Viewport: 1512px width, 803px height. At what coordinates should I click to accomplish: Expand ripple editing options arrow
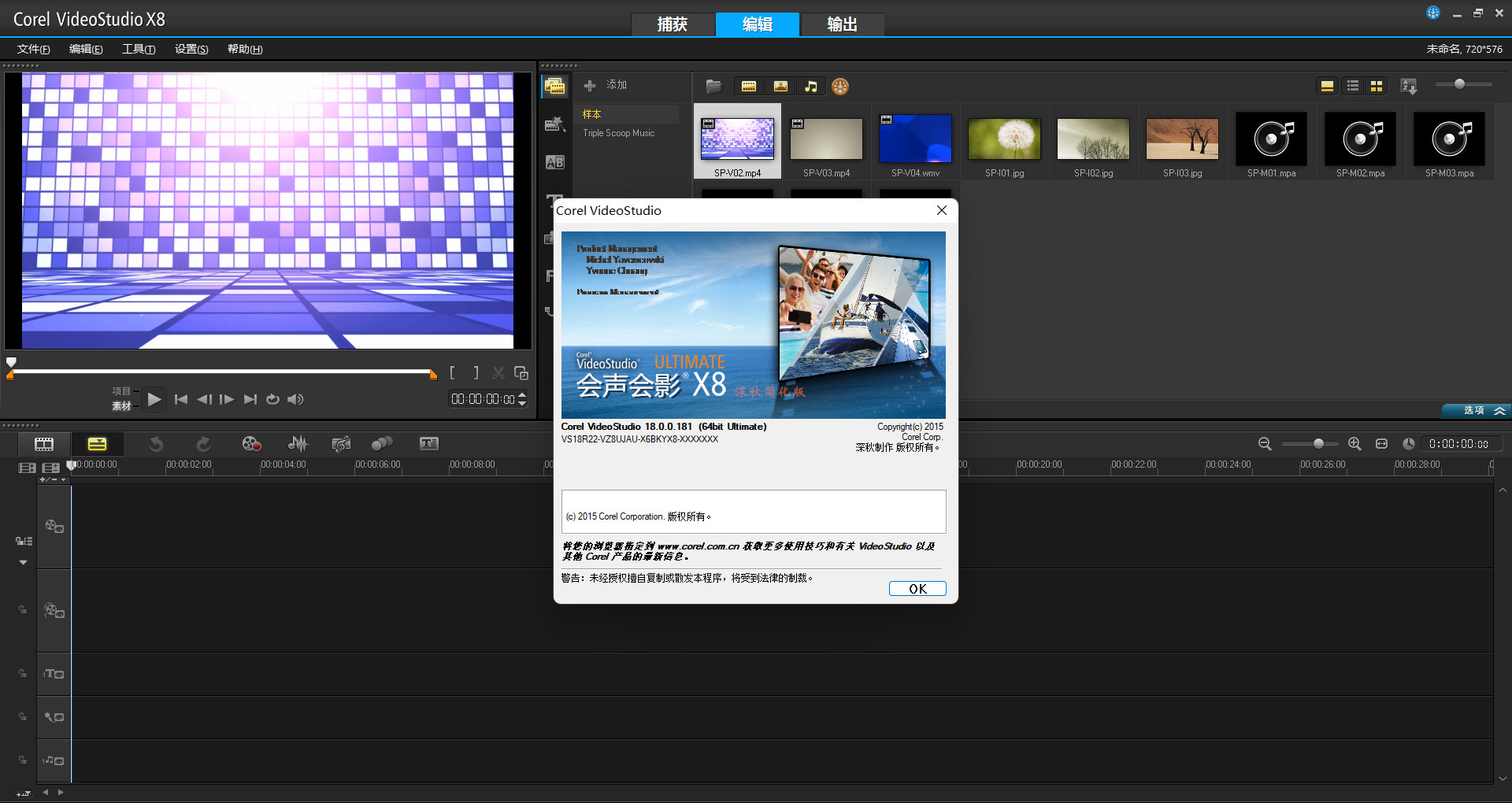click(23, 562)
